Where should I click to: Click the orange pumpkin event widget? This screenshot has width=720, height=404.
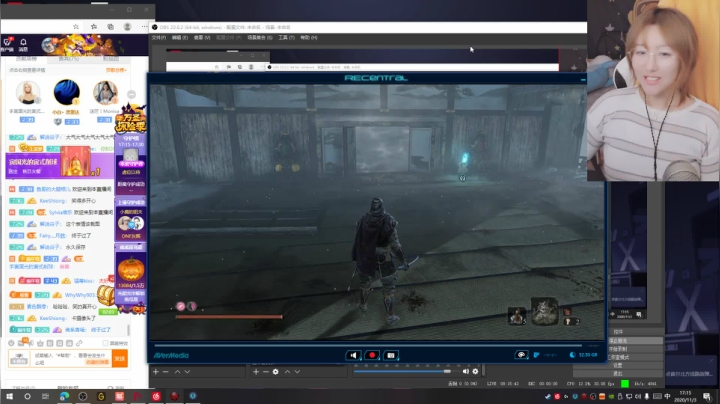pos(131,269)
